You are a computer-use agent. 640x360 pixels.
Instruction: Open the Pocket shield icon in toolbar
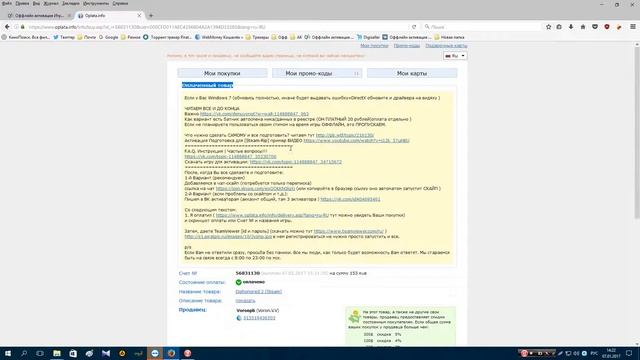coord(595,27)
